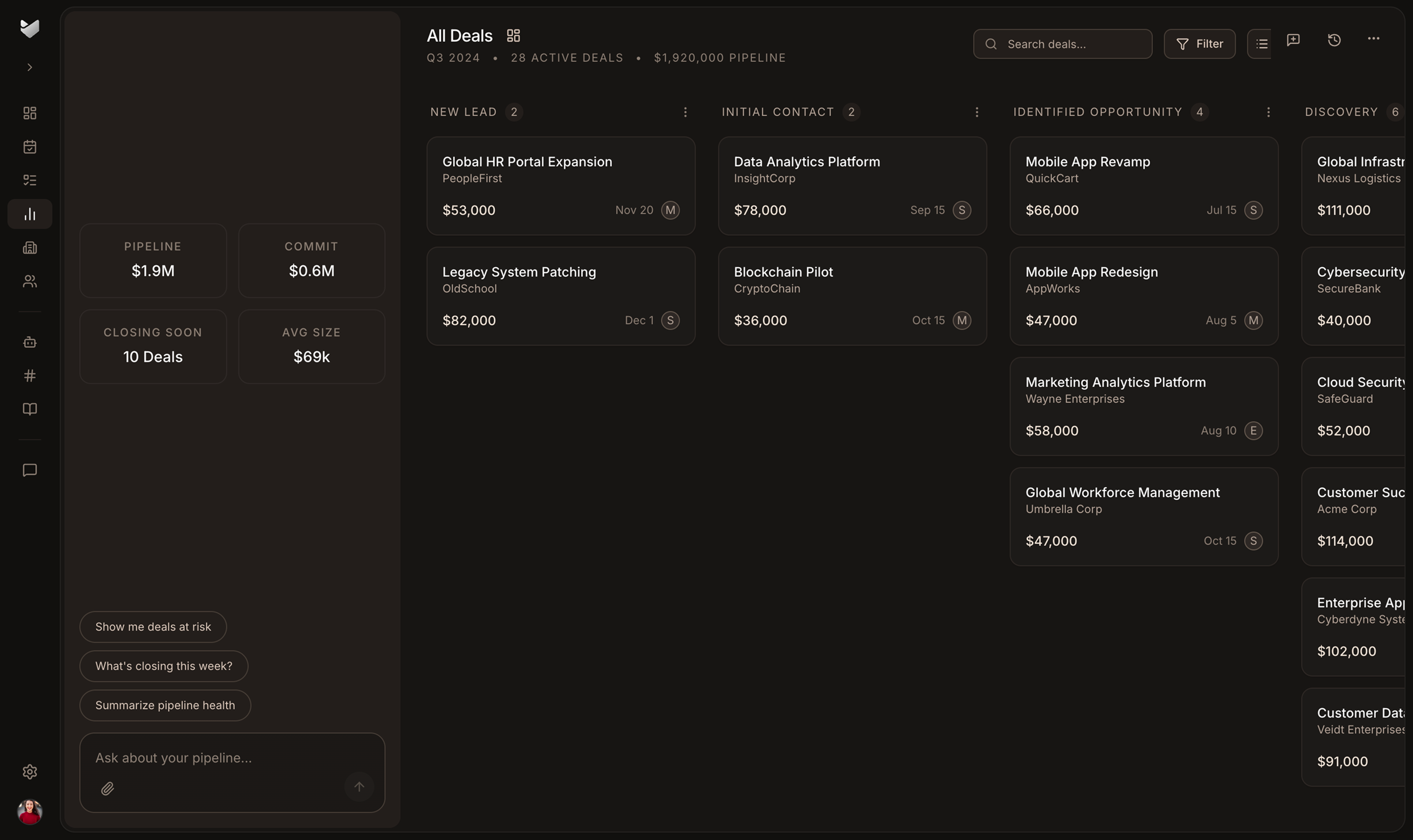
Task: Open the chat message icon in sidebar
Action: coord(29,470)
